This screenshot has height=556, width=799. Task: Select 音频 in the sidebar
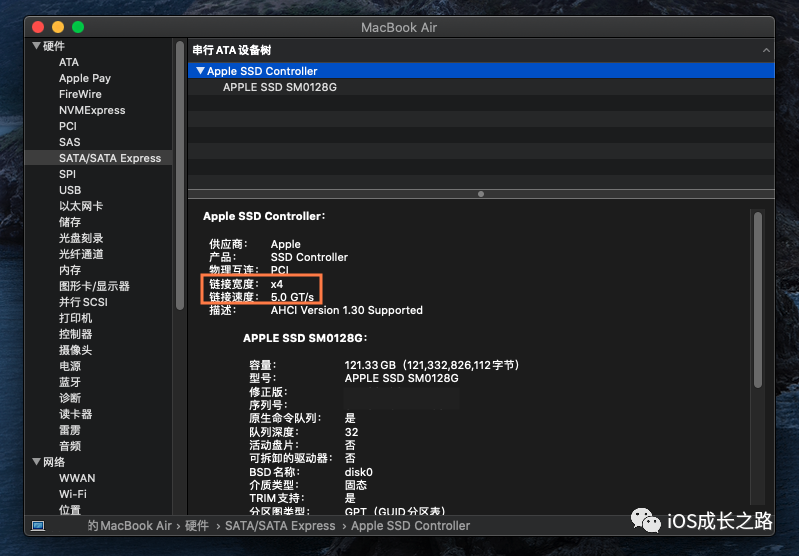click(70, 446)
